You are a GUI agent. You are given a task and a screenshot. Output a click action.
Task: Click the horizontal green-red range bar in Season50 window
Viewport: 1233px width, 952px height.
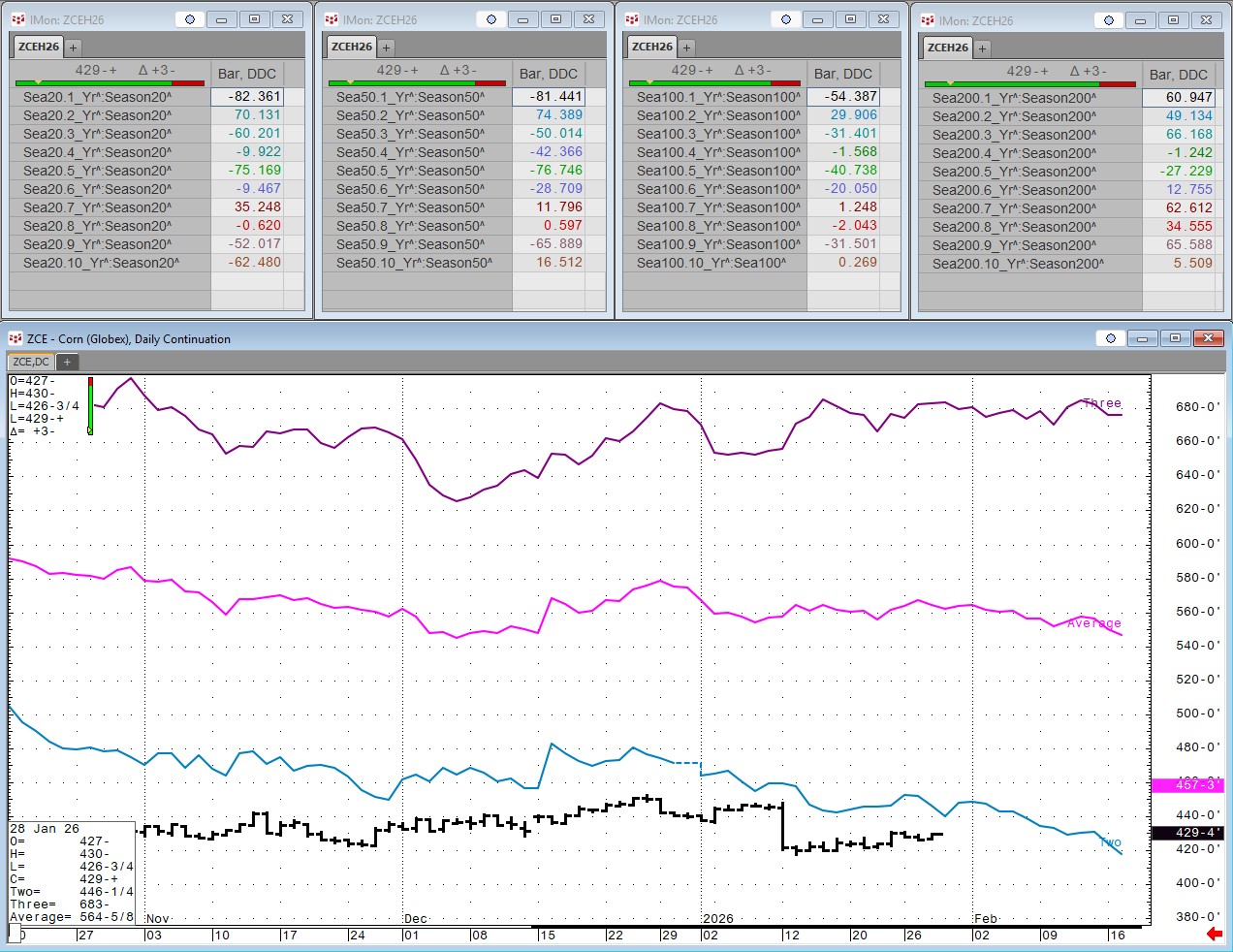coord(417,83)
